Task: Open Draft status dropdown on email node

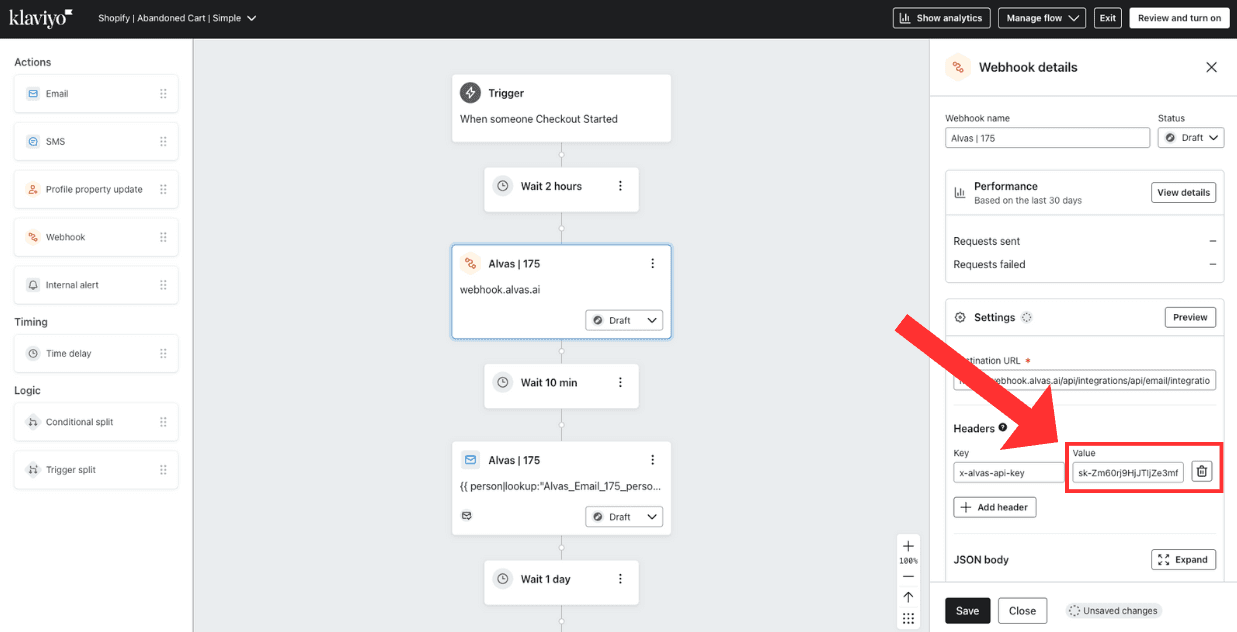Action: (x=624, y=517)
